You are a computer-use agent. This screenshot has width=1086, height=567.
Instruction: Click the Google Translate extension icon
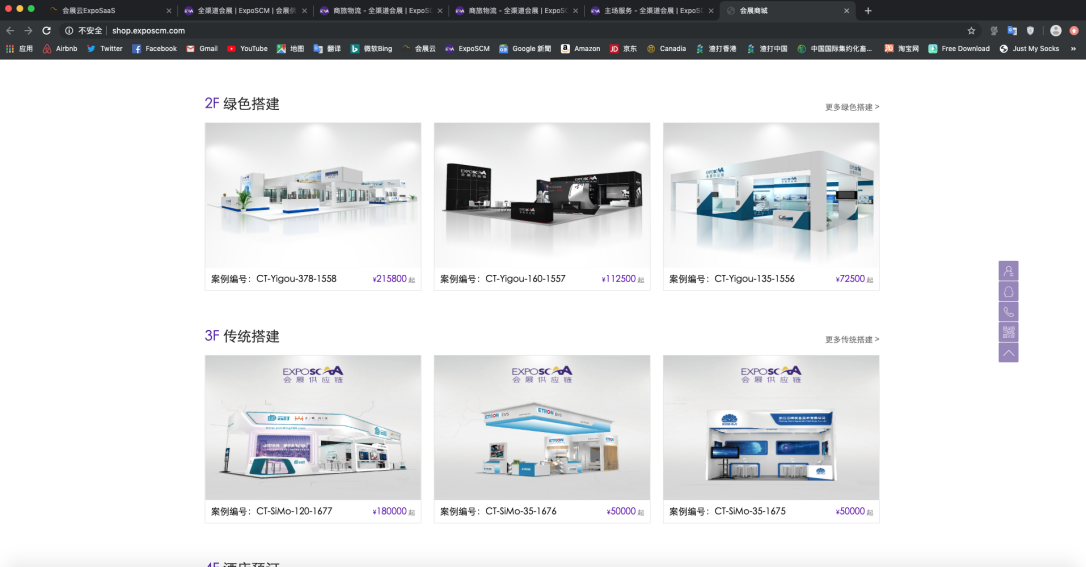[1012, 30]
